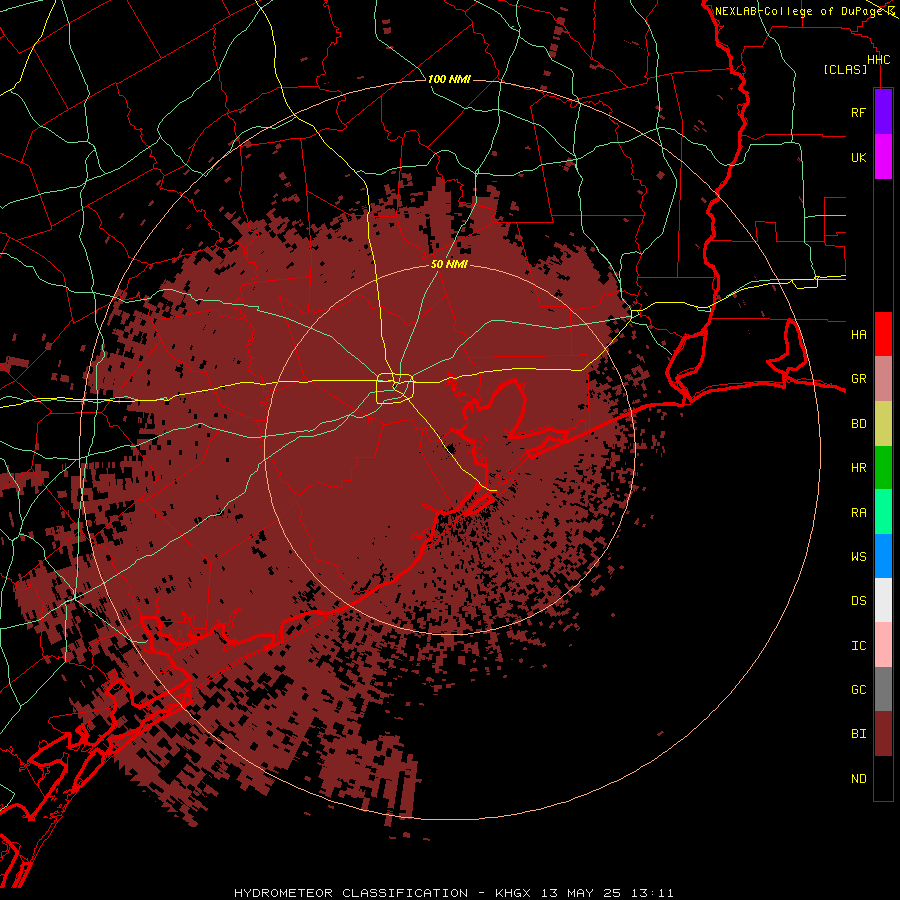Click the RA legend label
This screenshot has height=900, width=900.
coord(858,513)
